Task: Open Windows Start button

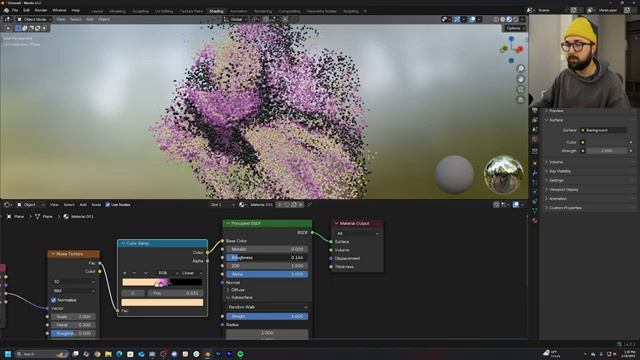Action: tap(7, 354)
